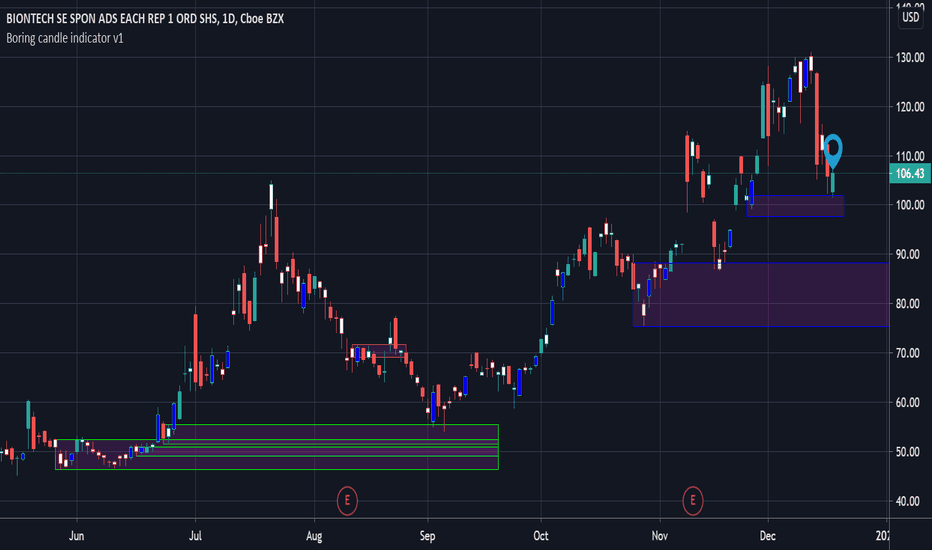The width and height of the screenshot is (932, 550).
Task: Click the Sep label on time axis
Action: coord(427,536)
